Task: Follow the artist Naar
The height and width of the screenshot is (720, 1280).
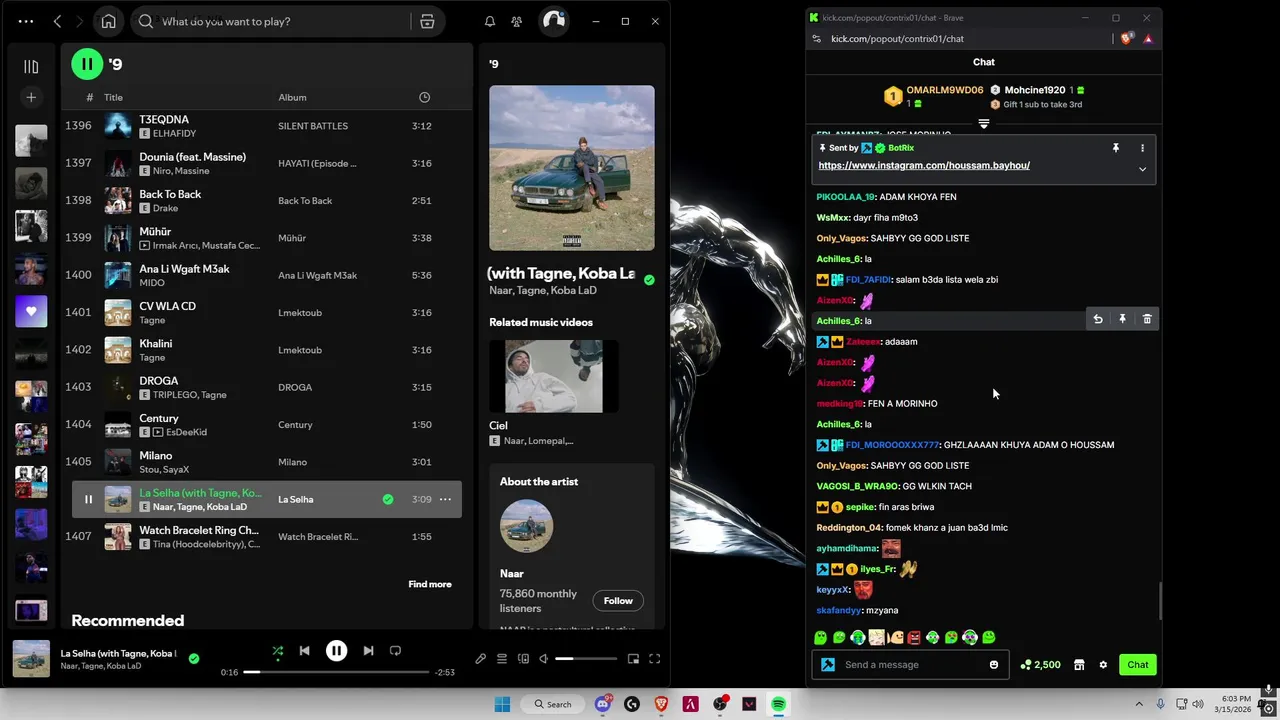Action: 618,600
